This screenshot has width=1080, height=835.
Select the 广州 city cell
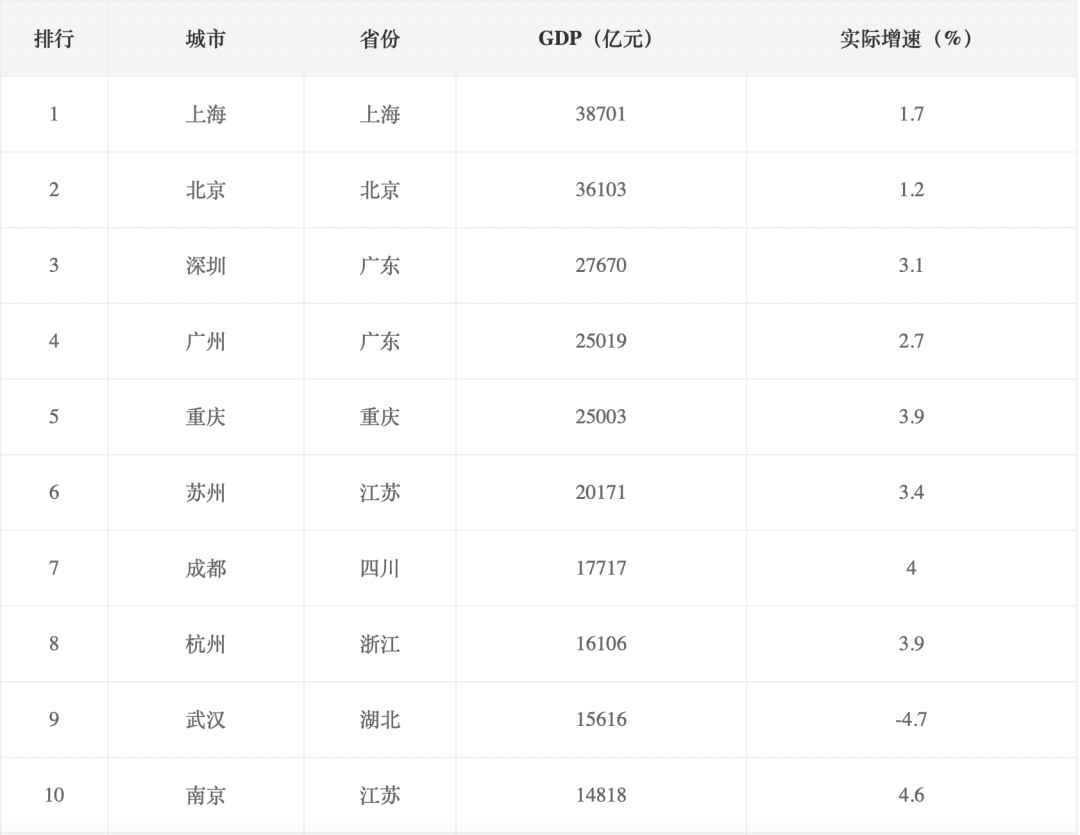coord(205,342)
